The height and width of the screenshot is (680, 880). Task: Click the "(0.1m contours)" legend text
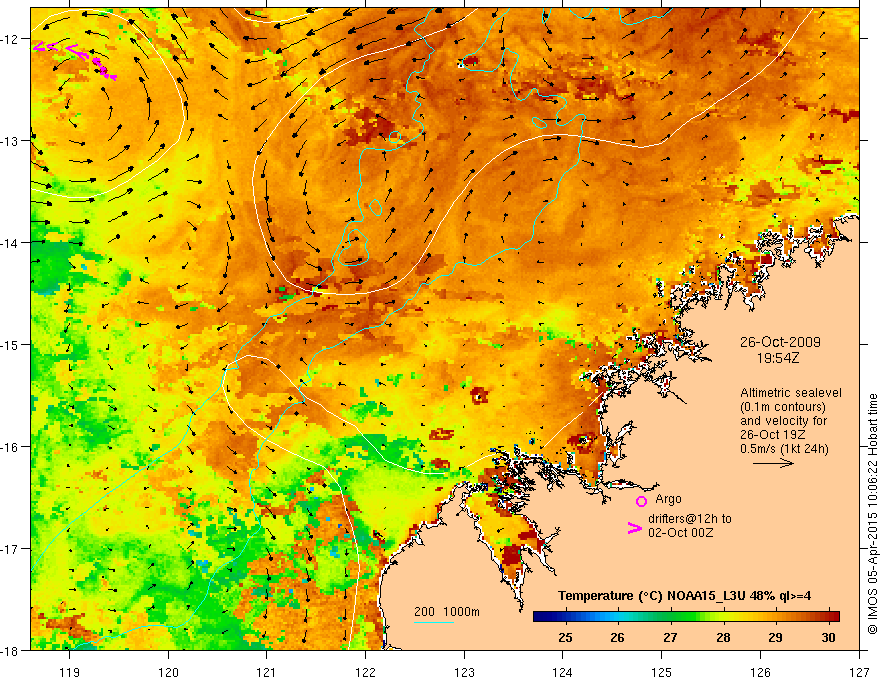point(783,407)
